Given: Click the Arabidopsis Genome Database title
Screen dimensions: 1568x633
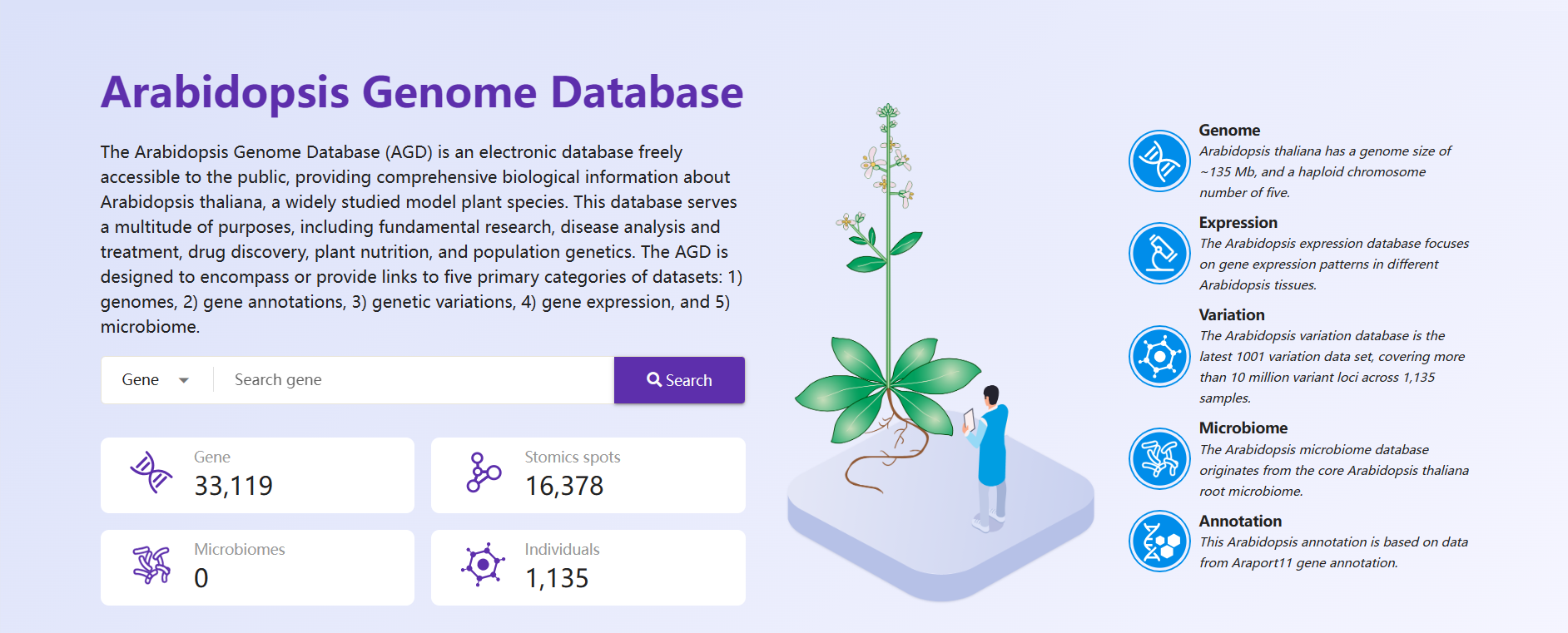Looking at the screenshot, I should click(422, 92).
